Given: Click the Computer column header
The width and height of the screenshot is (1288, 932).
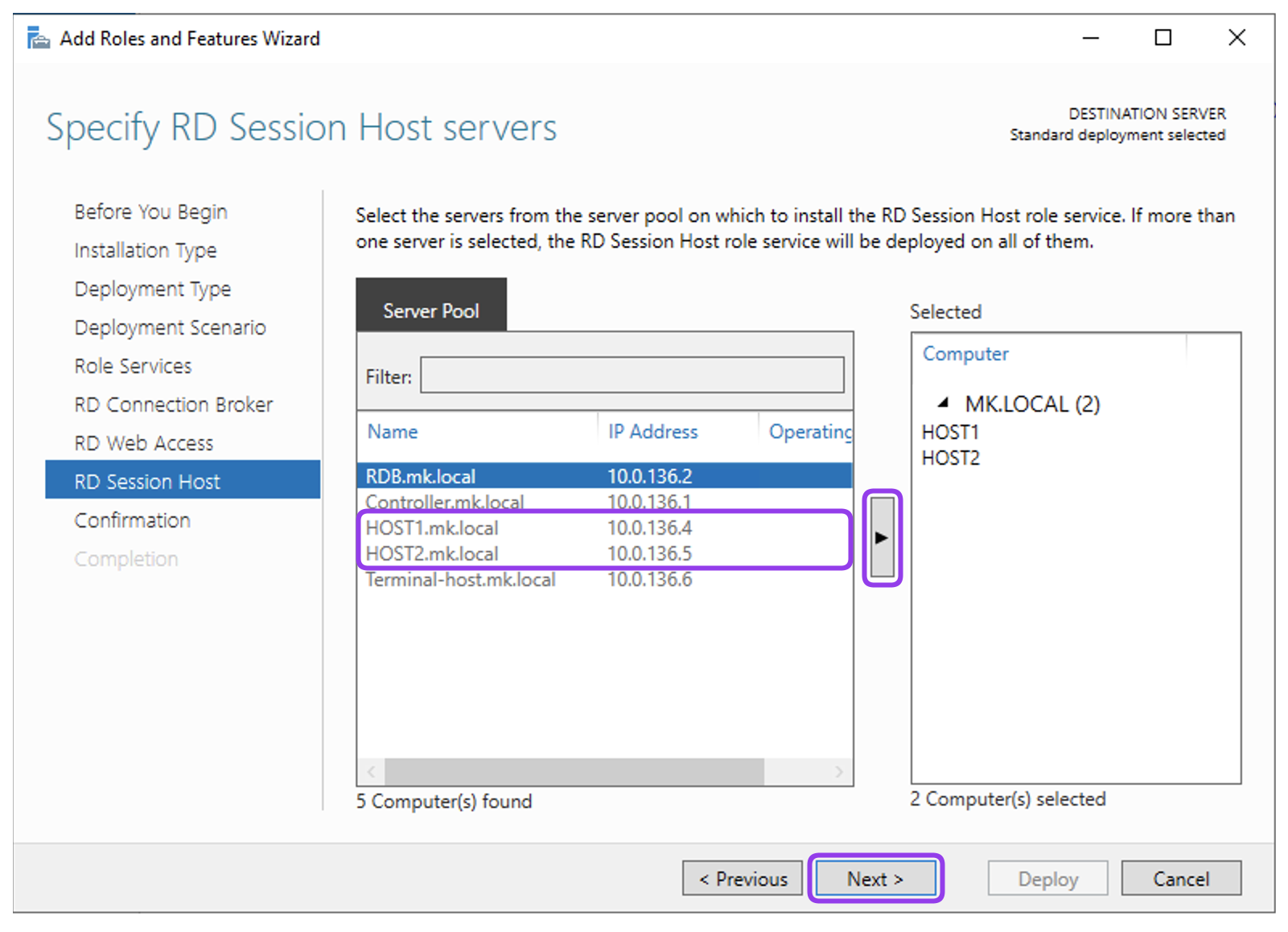Looking at the screenshot, I should click(x=965, y=354).
